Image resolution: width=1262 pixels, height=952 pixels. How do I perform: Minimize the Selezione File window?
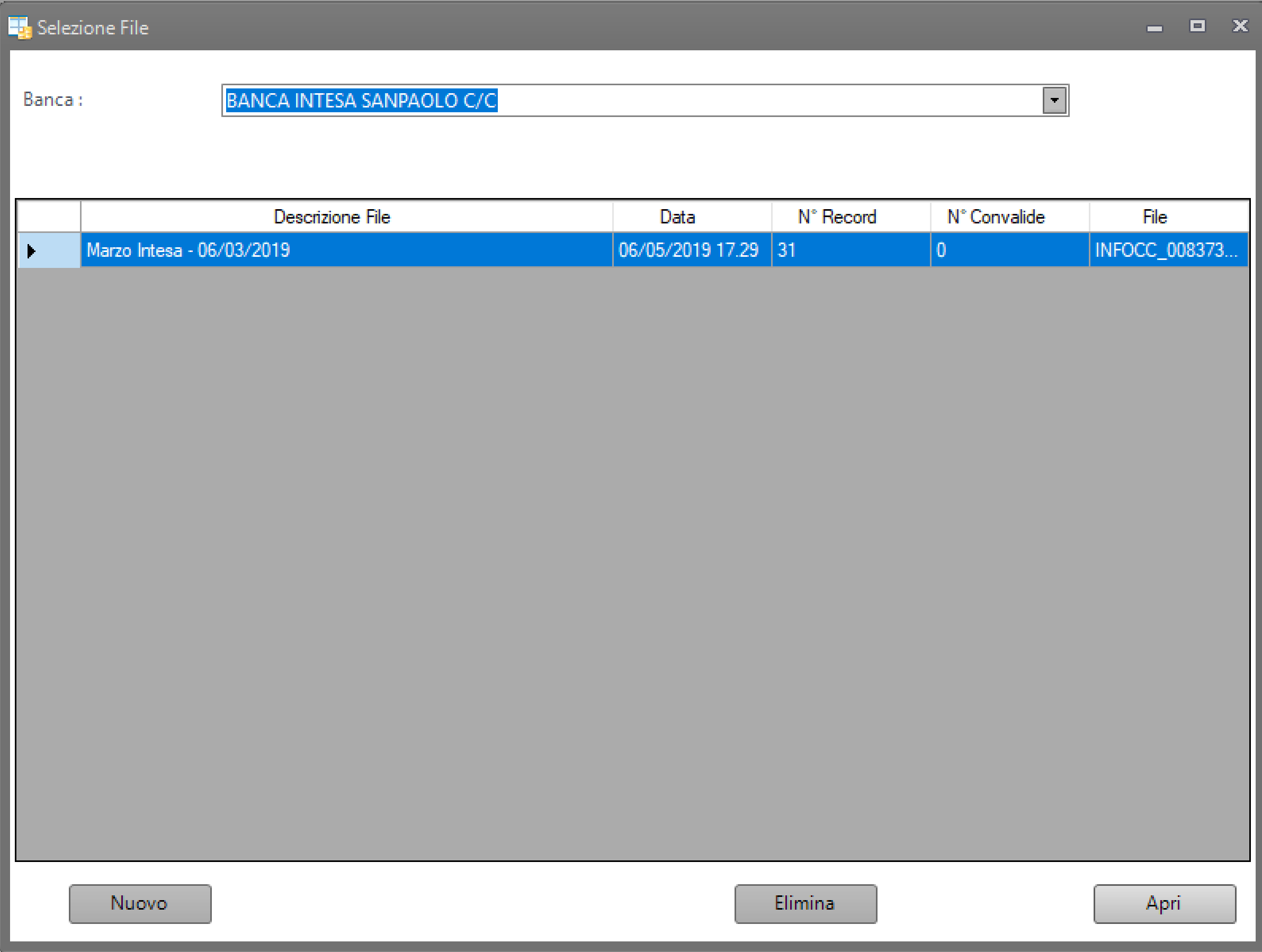1154,28
